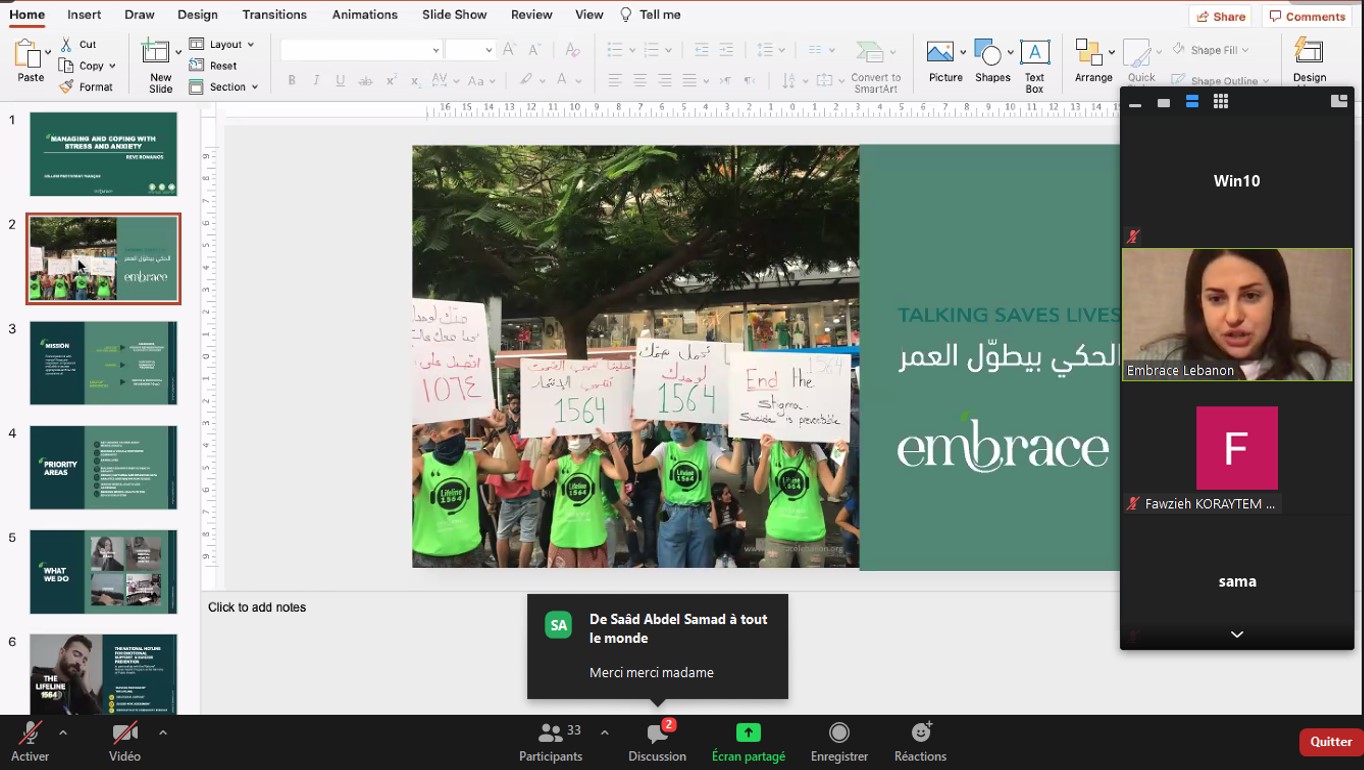Increase the list indent level
This screenshot has height=770, width=1364.
tap(726, 50)
